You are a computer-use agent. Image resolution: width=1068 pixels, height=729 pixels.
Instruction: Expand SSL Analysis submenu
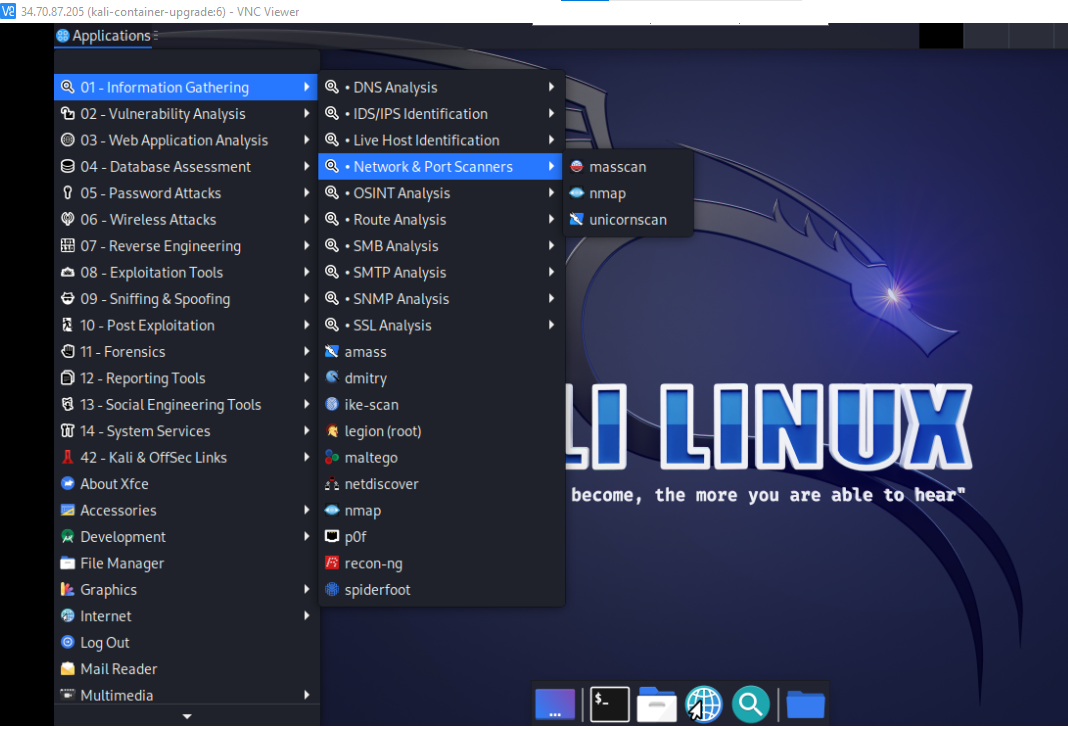[x=441, y=326]
